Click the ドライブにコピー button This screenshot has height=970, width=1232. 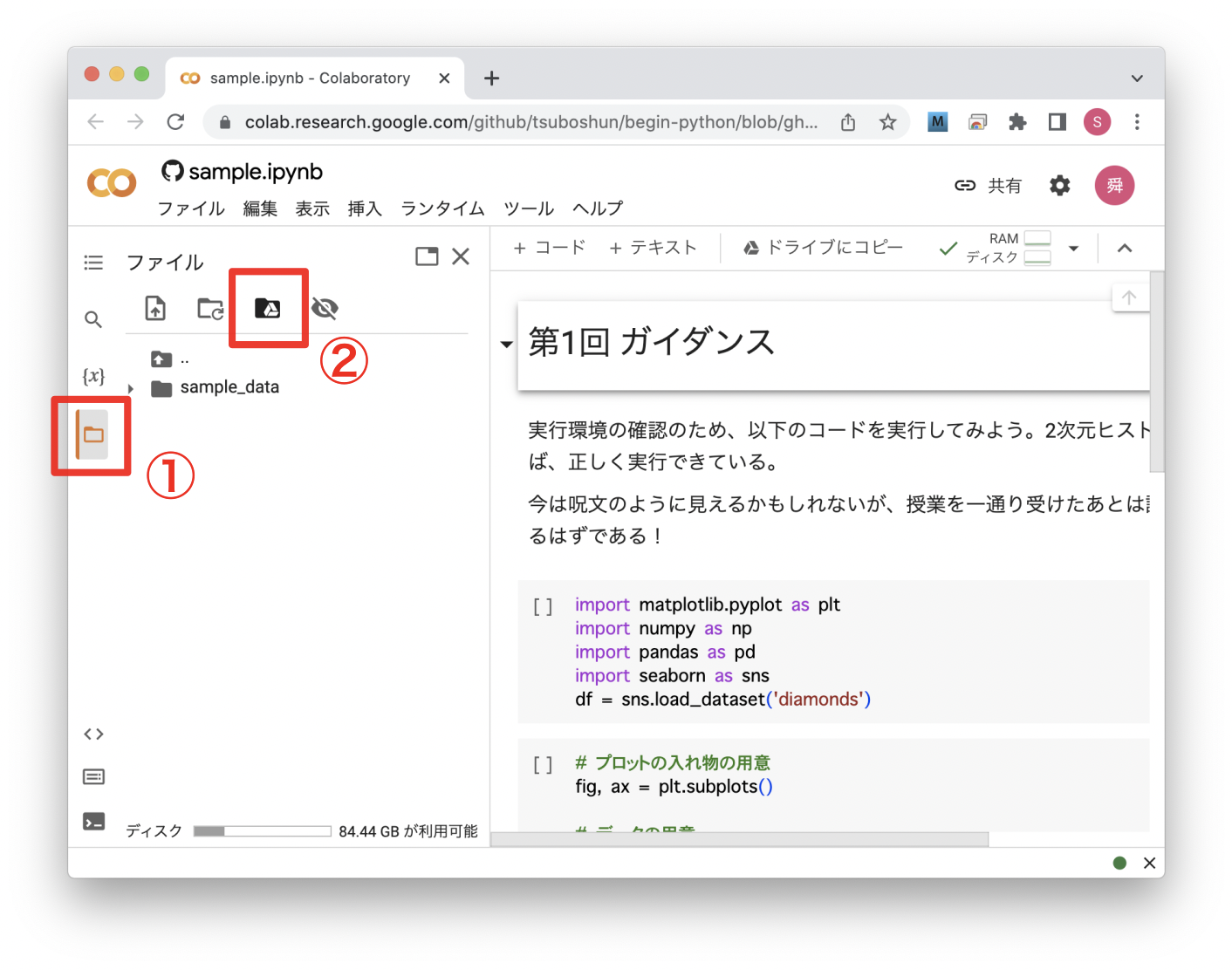pos(823,248)
